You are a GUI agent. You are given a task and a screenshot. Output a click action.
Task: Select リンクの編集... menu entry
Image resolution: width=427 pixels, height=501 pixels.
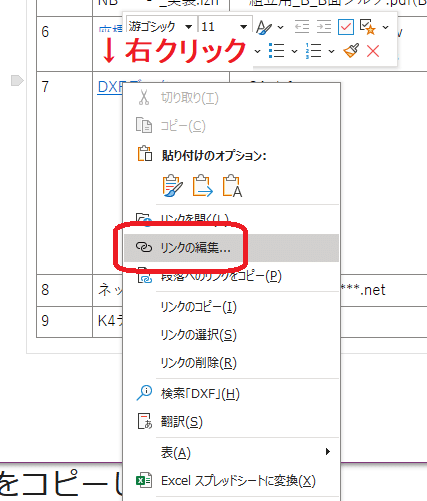pos(231,248)
